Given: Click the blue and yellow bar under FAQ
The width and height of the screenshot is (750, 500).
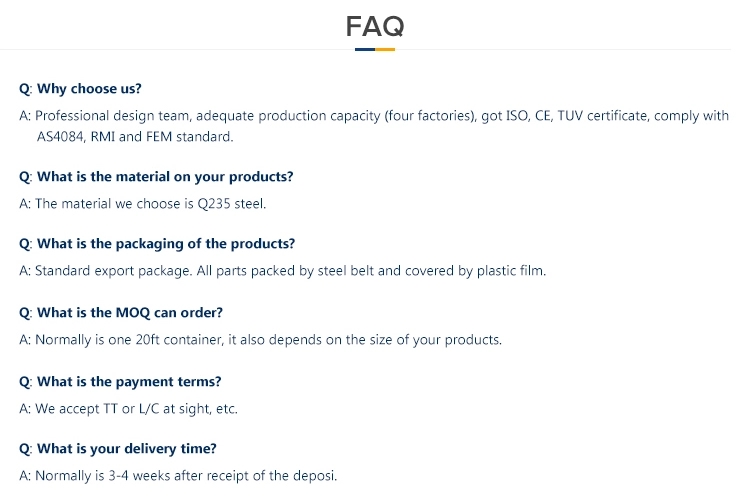Looking at the screenshot, I should (x=374, y=49).
